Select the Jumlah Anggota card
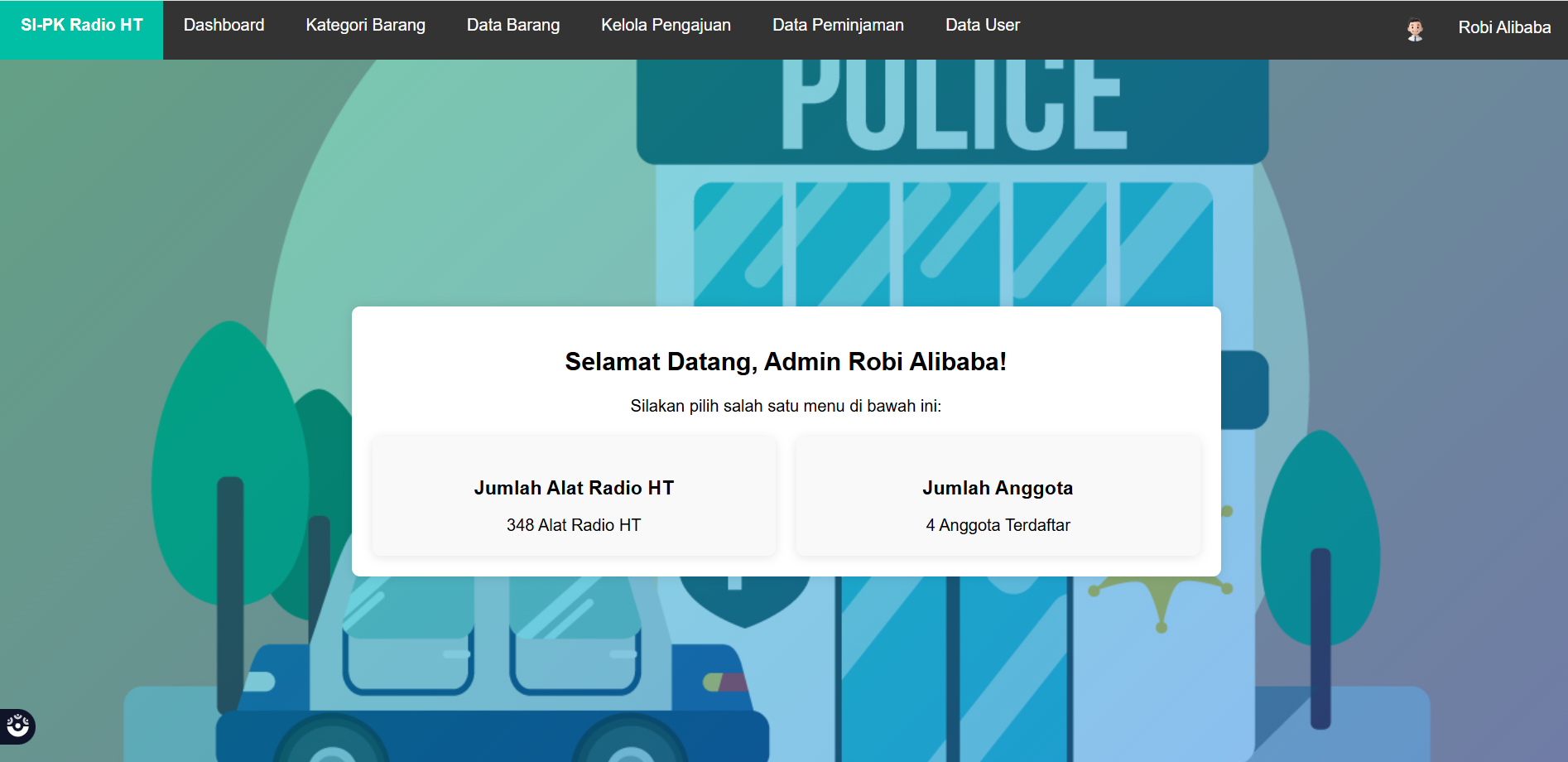1568x762 pixels. tap(998, 495)
